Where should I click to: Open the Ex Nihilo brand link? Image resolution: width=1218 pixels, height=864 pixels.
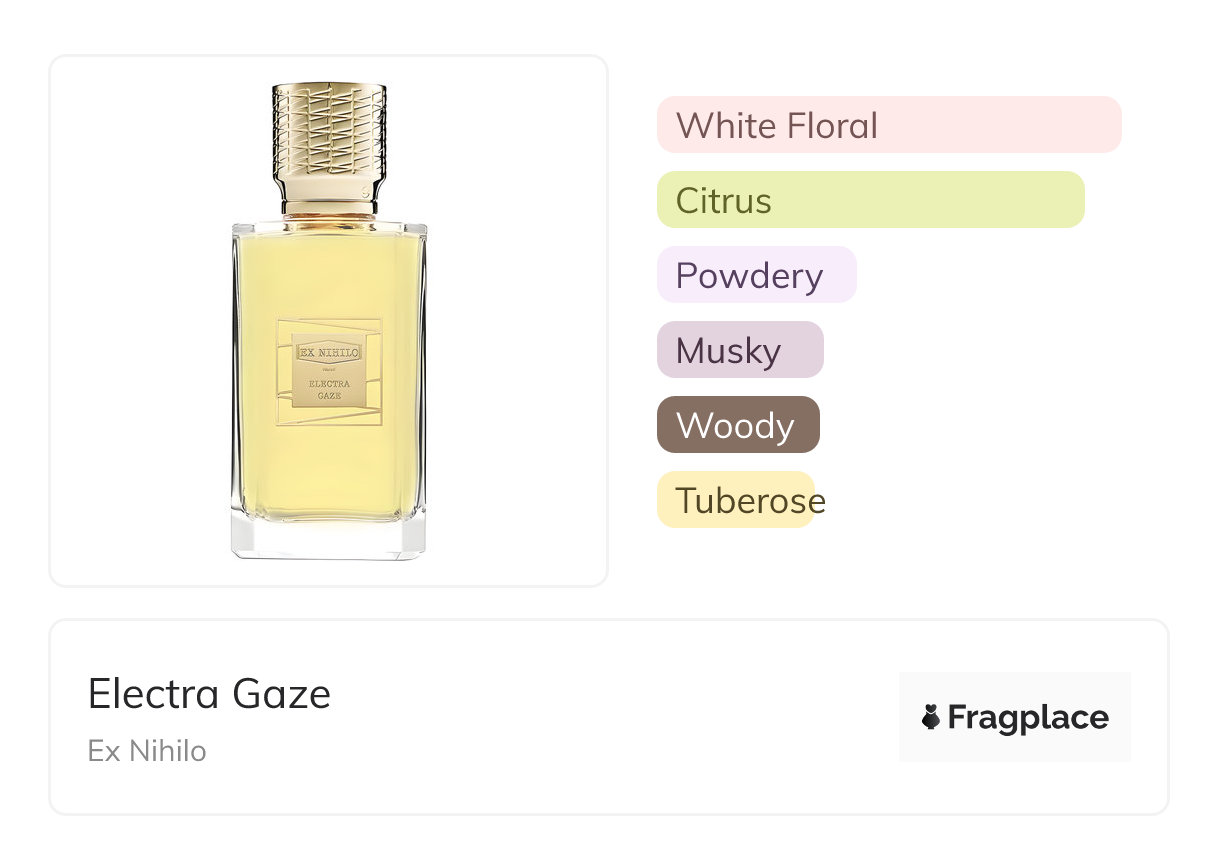click(x=147, y=751)
